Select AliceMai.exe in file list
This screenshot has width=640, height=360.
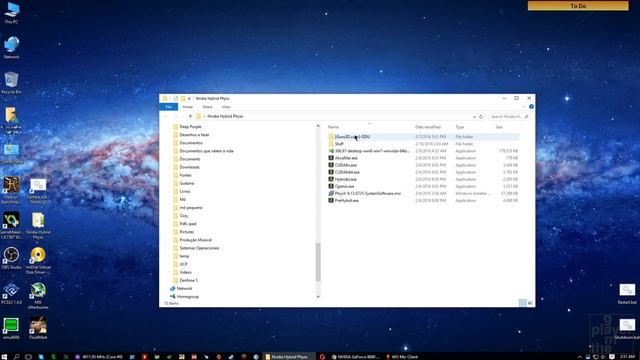[x=346, y=158]
